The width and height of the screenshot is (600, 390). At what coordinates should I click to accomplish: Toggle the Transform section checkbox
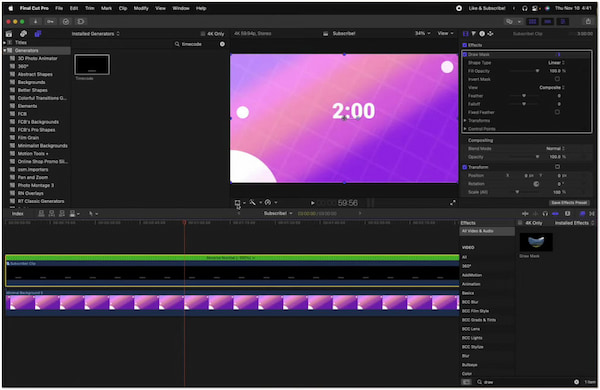pos(465,167)
